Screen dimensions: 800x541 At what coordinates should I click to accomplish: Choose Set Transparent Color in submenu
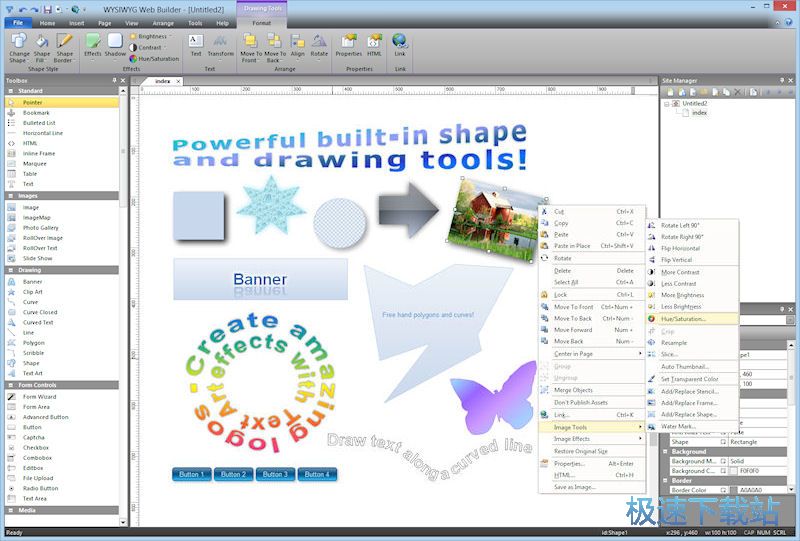tap(692, 379)
